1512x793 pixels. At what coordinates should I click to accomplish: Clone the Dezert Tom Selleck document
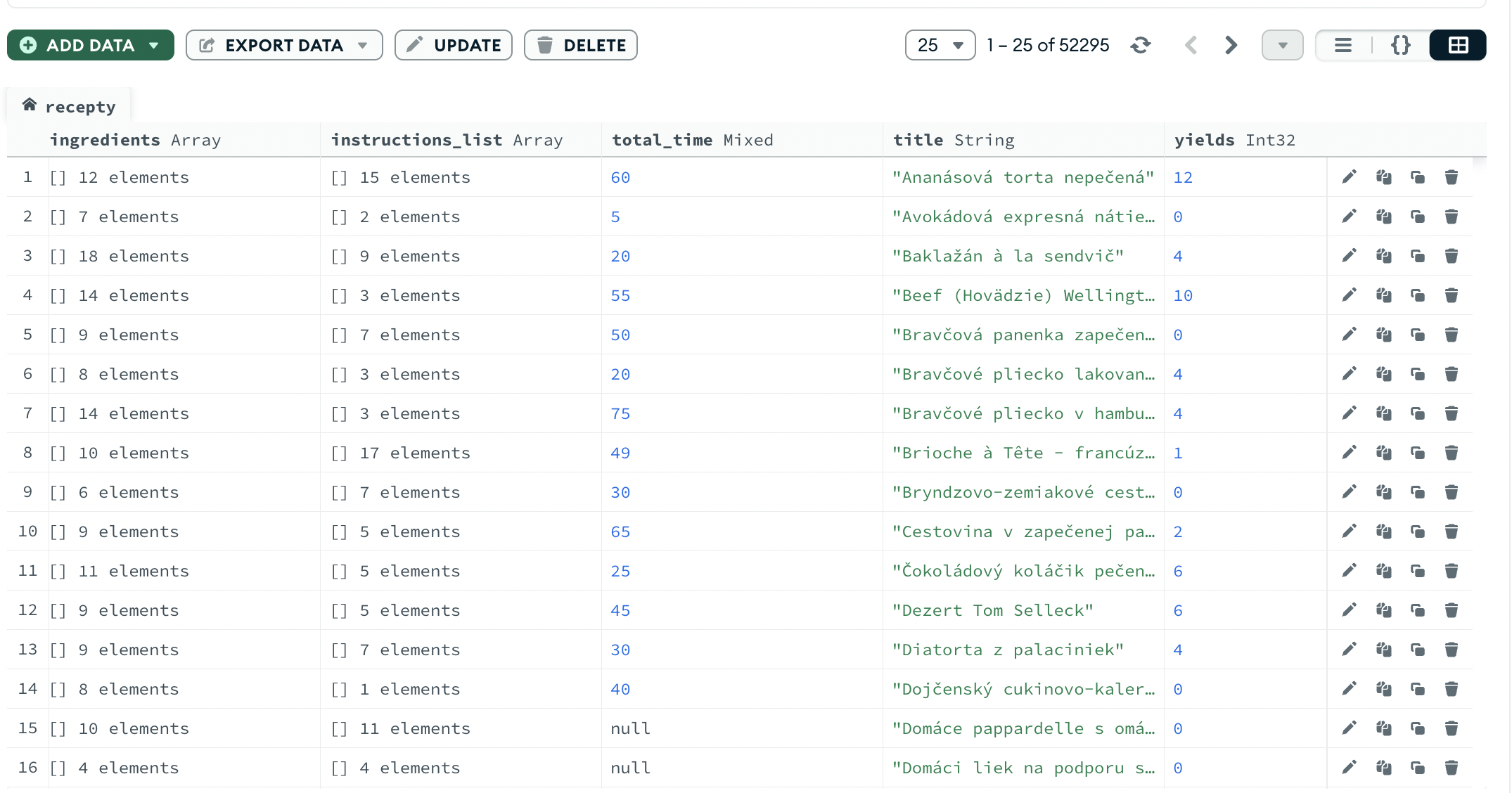[x=1418, y=610]
